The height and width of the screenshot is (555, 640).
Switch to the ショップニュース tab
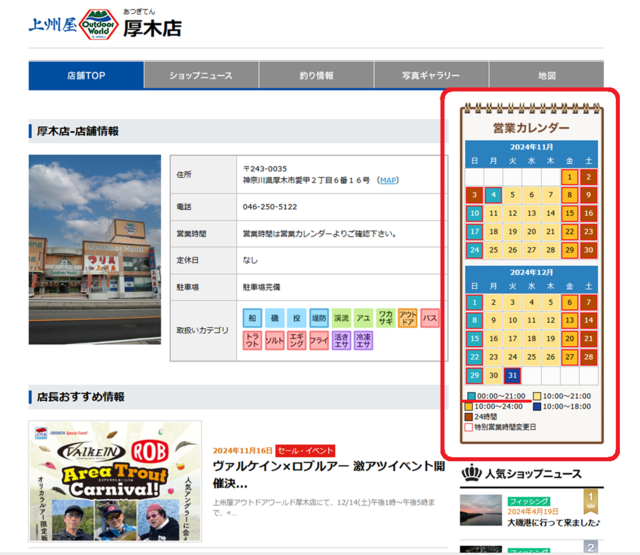point(201,76)
